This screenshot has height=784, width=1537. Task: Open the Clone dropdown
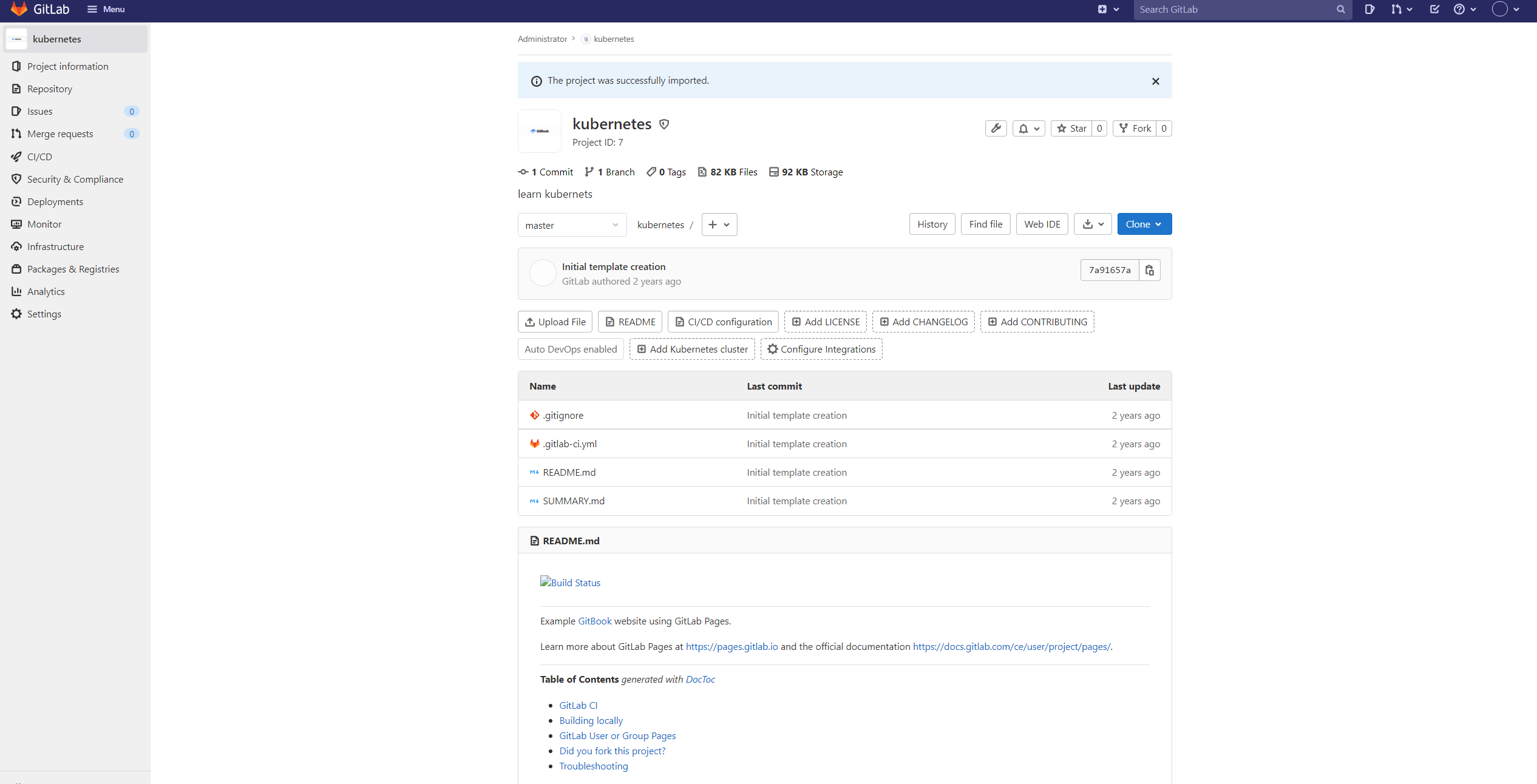(x=1144, y=224)
